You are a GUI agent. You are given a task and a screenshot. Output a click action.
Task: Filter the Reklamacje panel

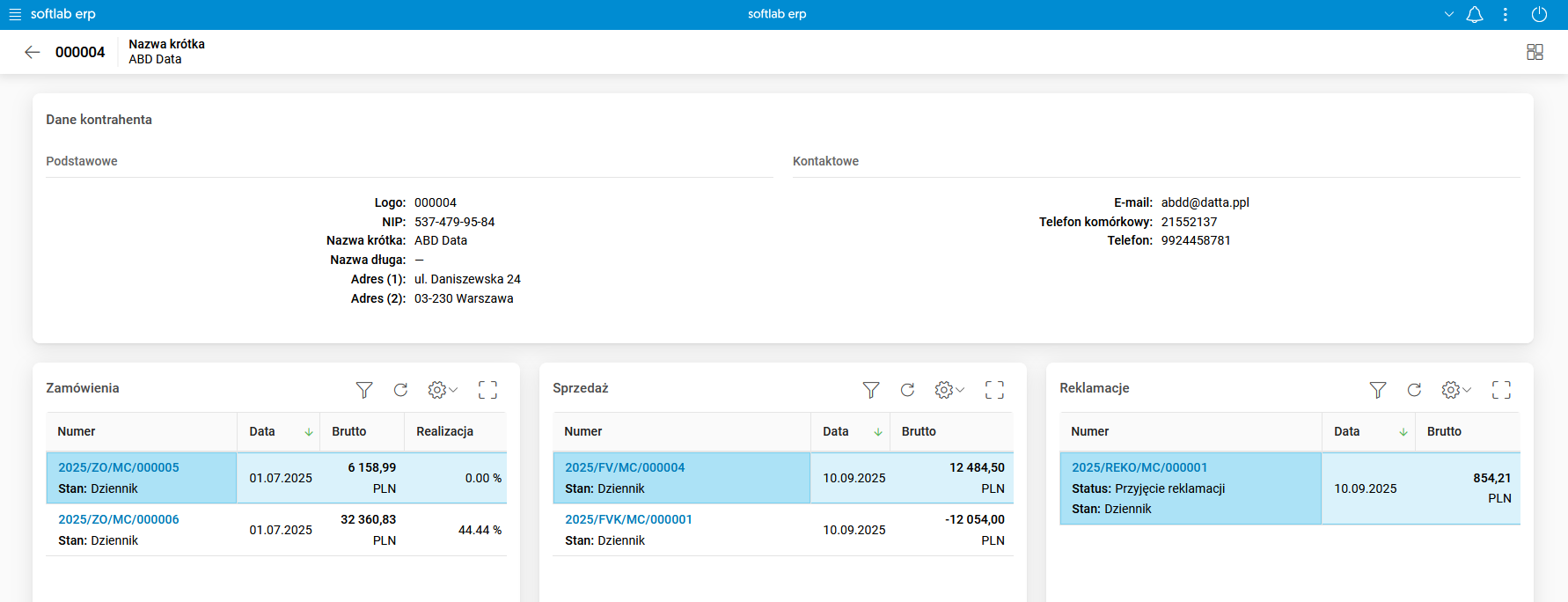click(x=1378, y=390)
